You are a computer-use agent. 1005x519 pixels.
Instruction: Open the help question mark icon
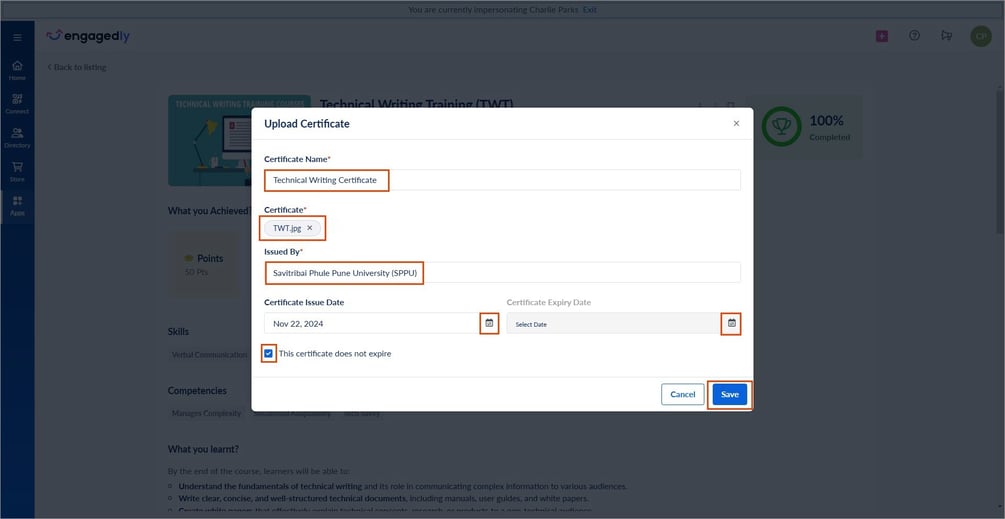tap(915, 36)
